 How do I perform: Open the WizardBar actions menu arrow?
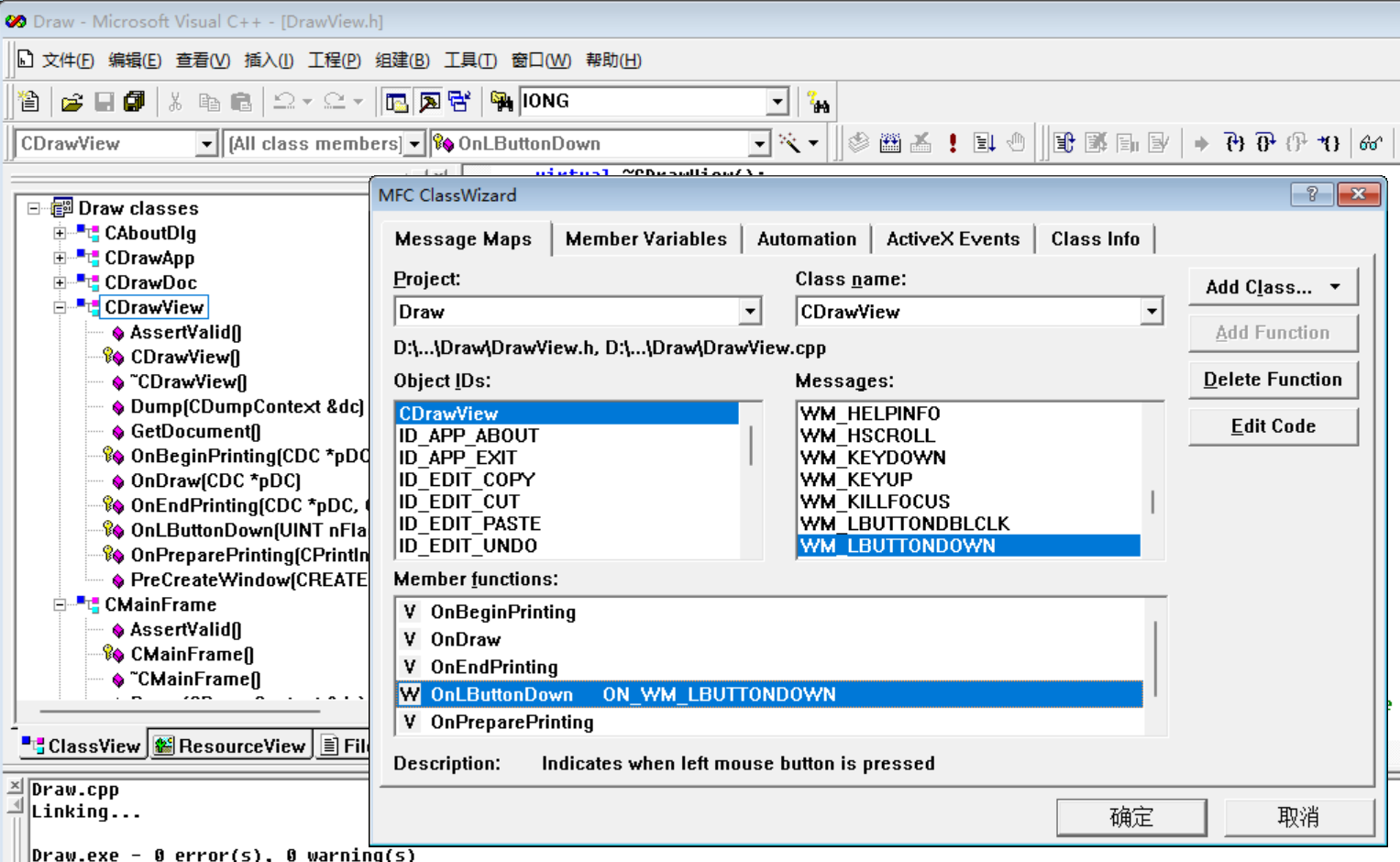coord(814,143)
